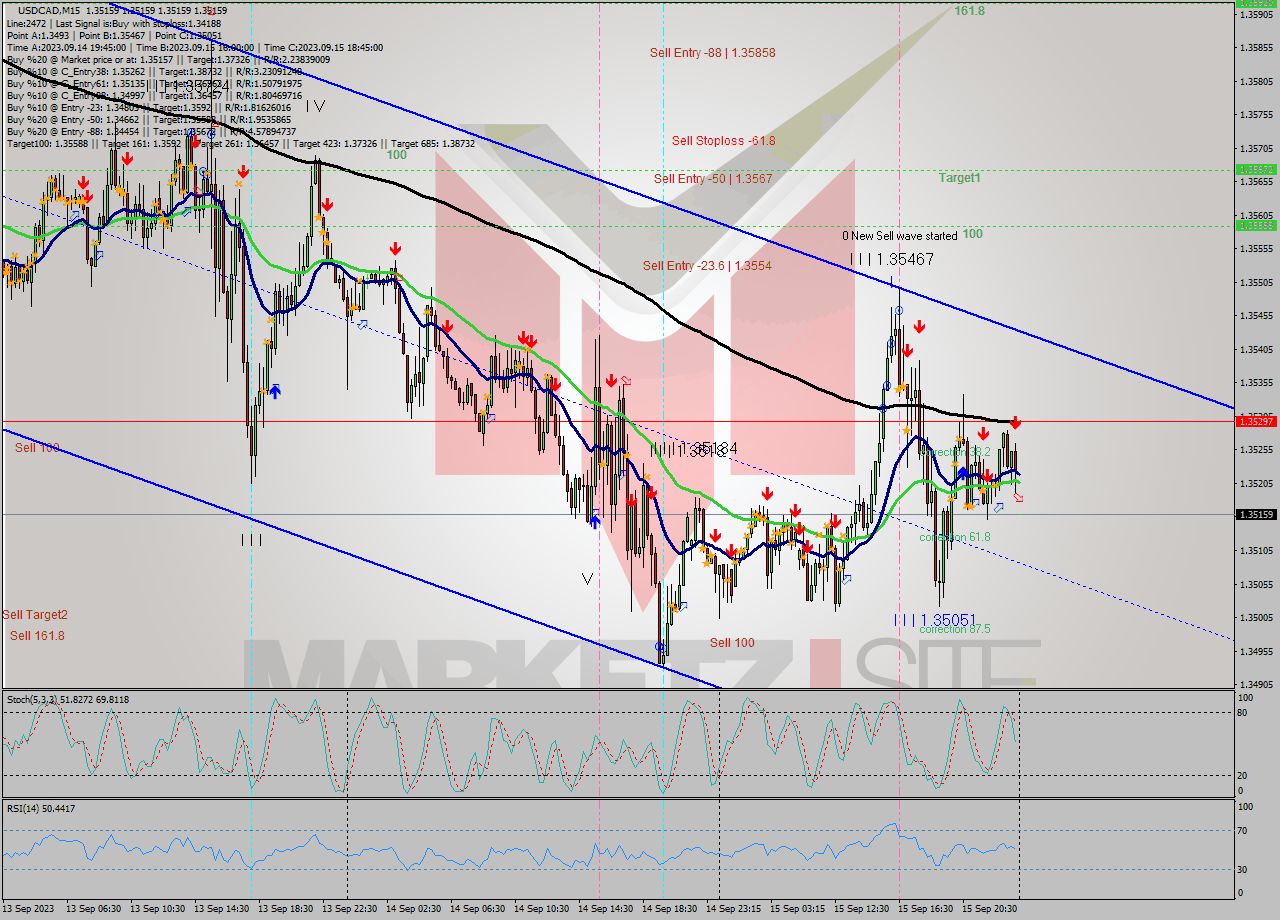Image resolution: width=1280 pixels, height=920 pixels.
Task: Click the green 'Target1' label
Action: click(x=959, y=178)
